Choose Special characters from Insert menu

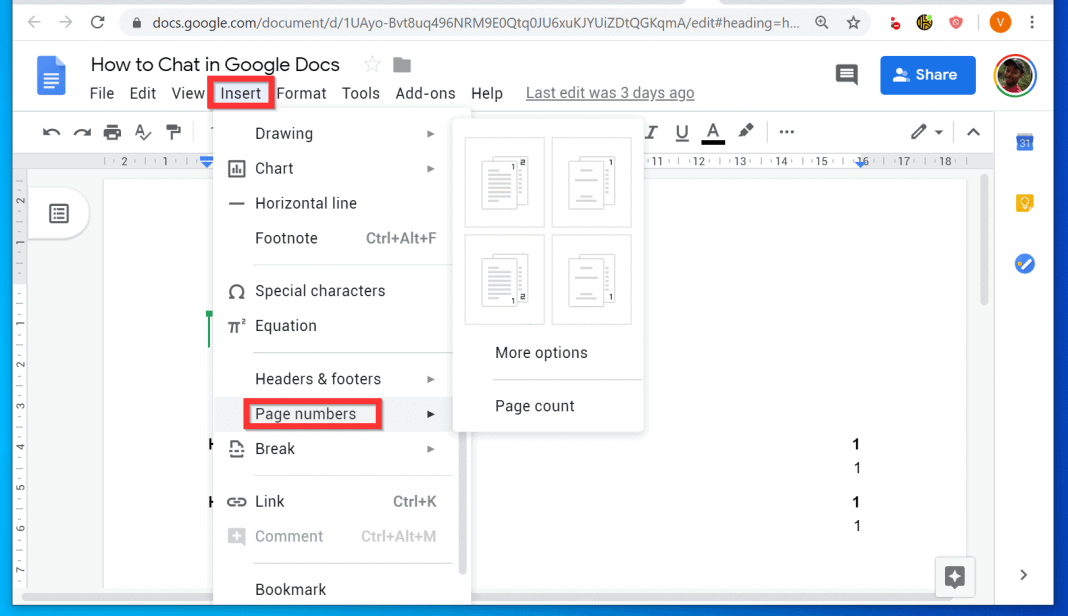point(320,291)
